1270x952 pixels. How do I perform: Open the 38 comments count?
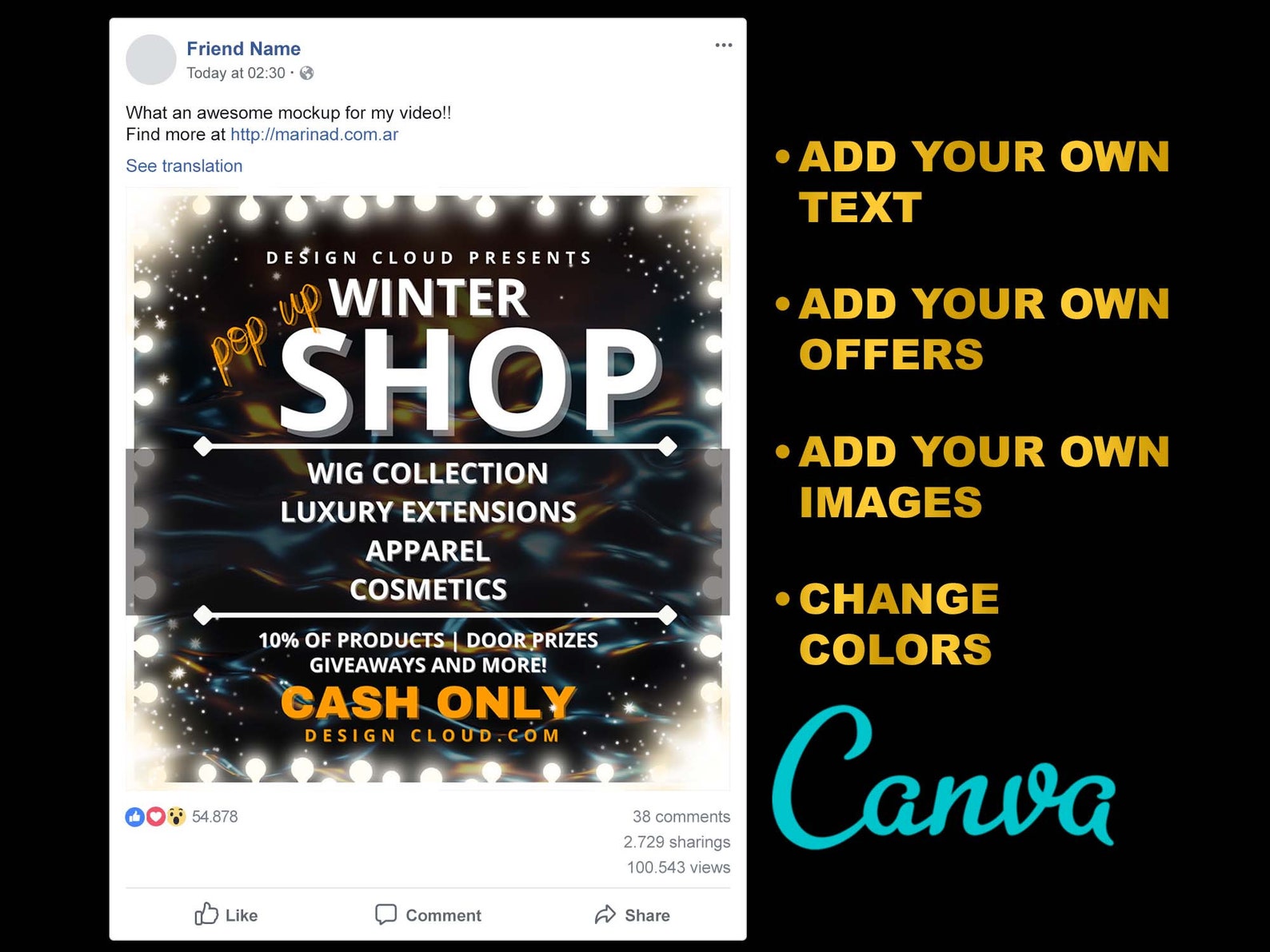pos(681,816)
